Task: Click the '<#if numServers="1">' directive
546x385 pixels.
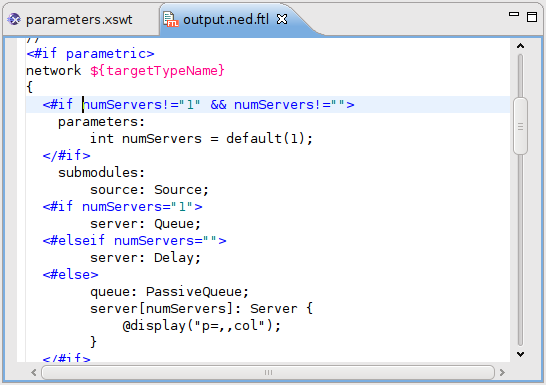Action: (x=123, y=207)
